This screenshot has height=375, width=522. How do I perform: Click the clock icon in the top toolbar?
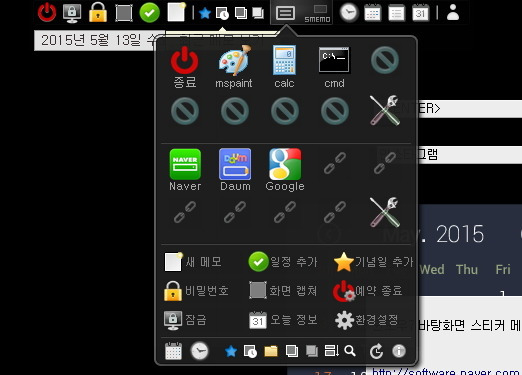point(348,13)
